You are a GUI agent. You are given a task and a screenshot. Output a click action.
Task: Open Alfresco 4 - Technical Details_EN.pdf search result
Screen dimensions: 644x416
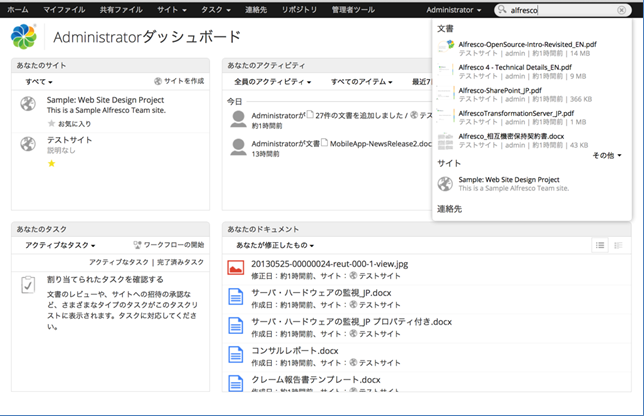pos(515,67)
